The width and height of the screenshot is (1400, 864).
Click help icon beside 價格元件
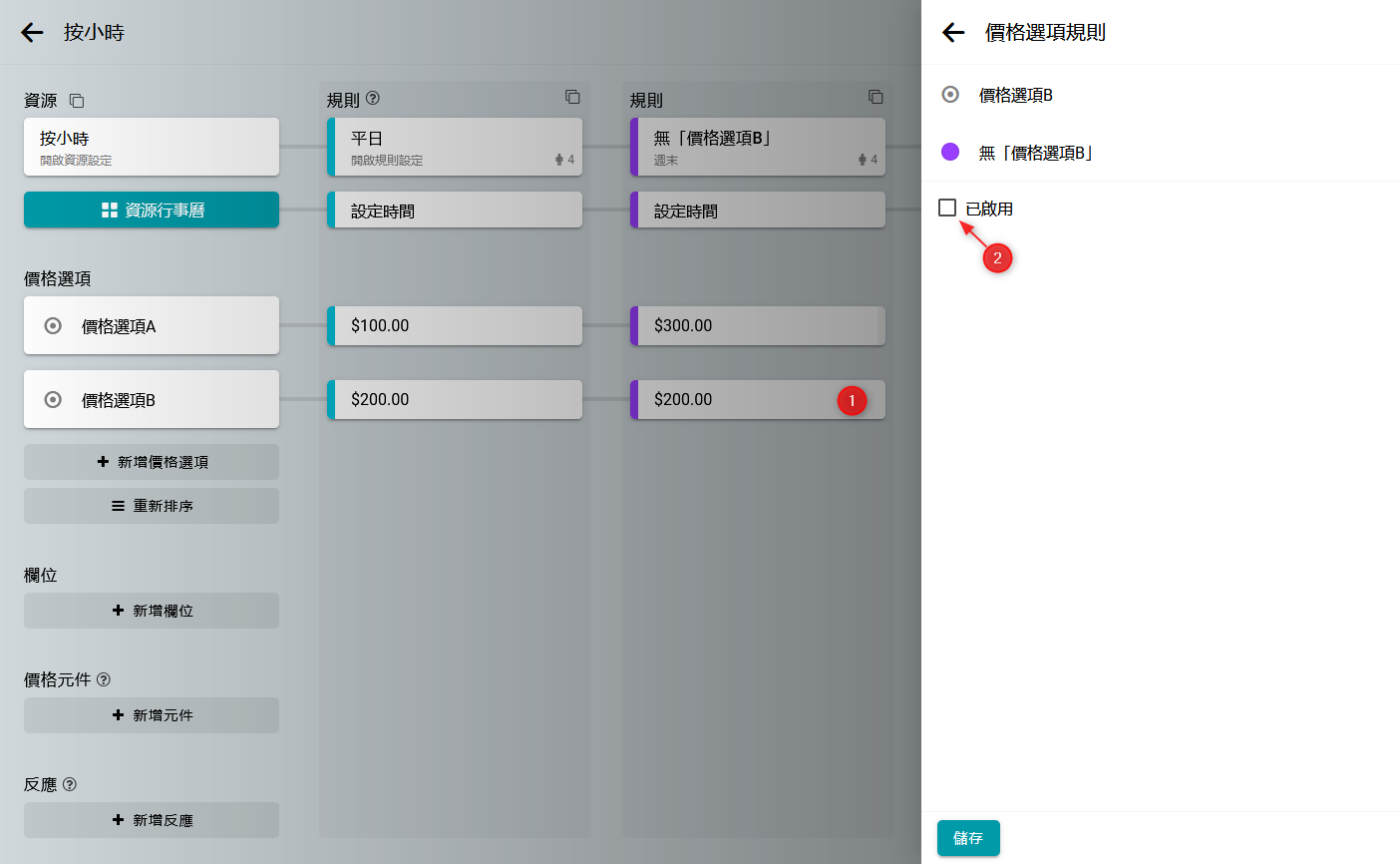pyautogui.click(x=104, y=679)
